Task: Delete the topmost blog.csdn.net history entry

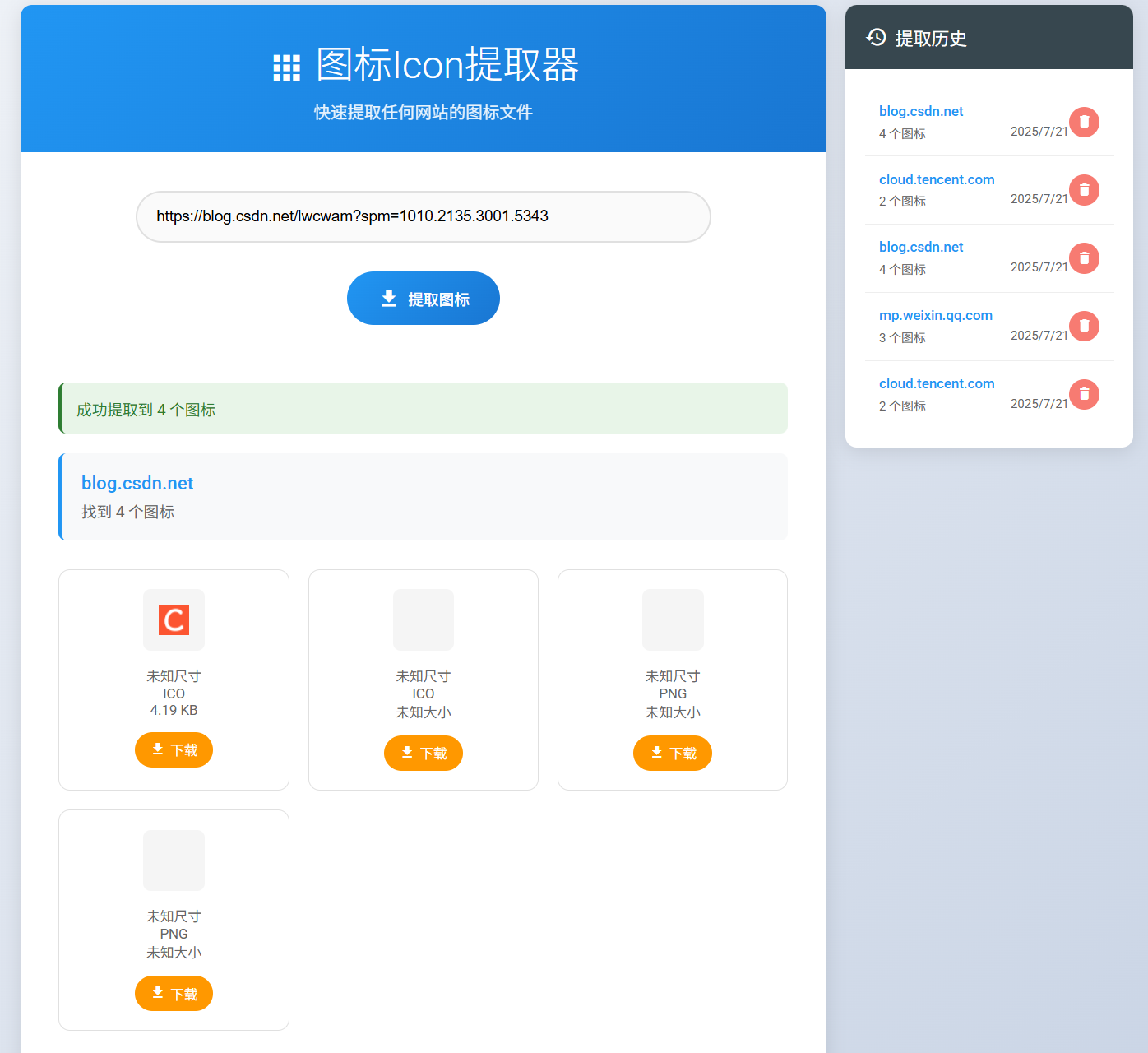Action: pyautogui.click(x=1084, y=122)
